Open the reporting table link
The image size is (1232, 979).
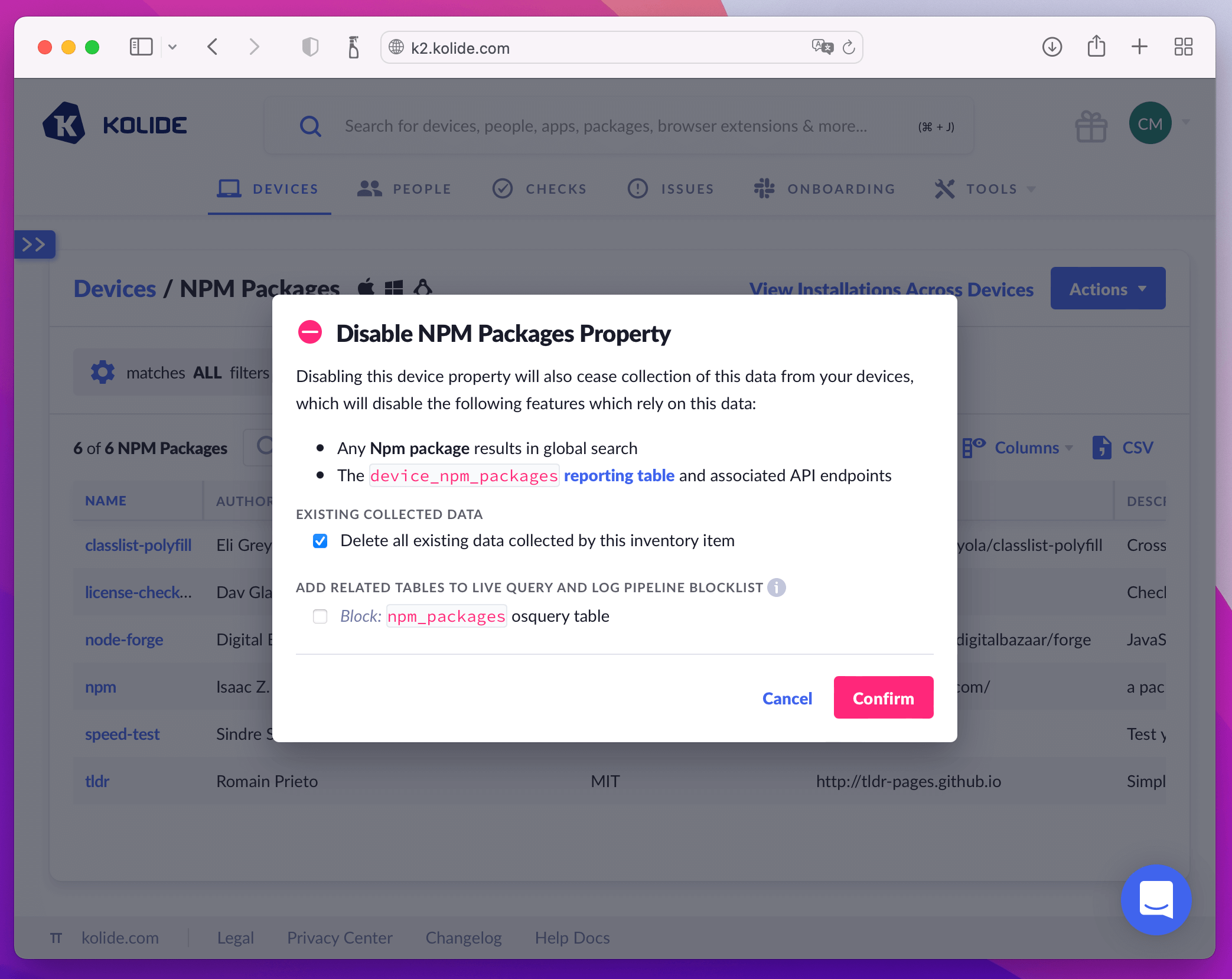pos(618,475)
